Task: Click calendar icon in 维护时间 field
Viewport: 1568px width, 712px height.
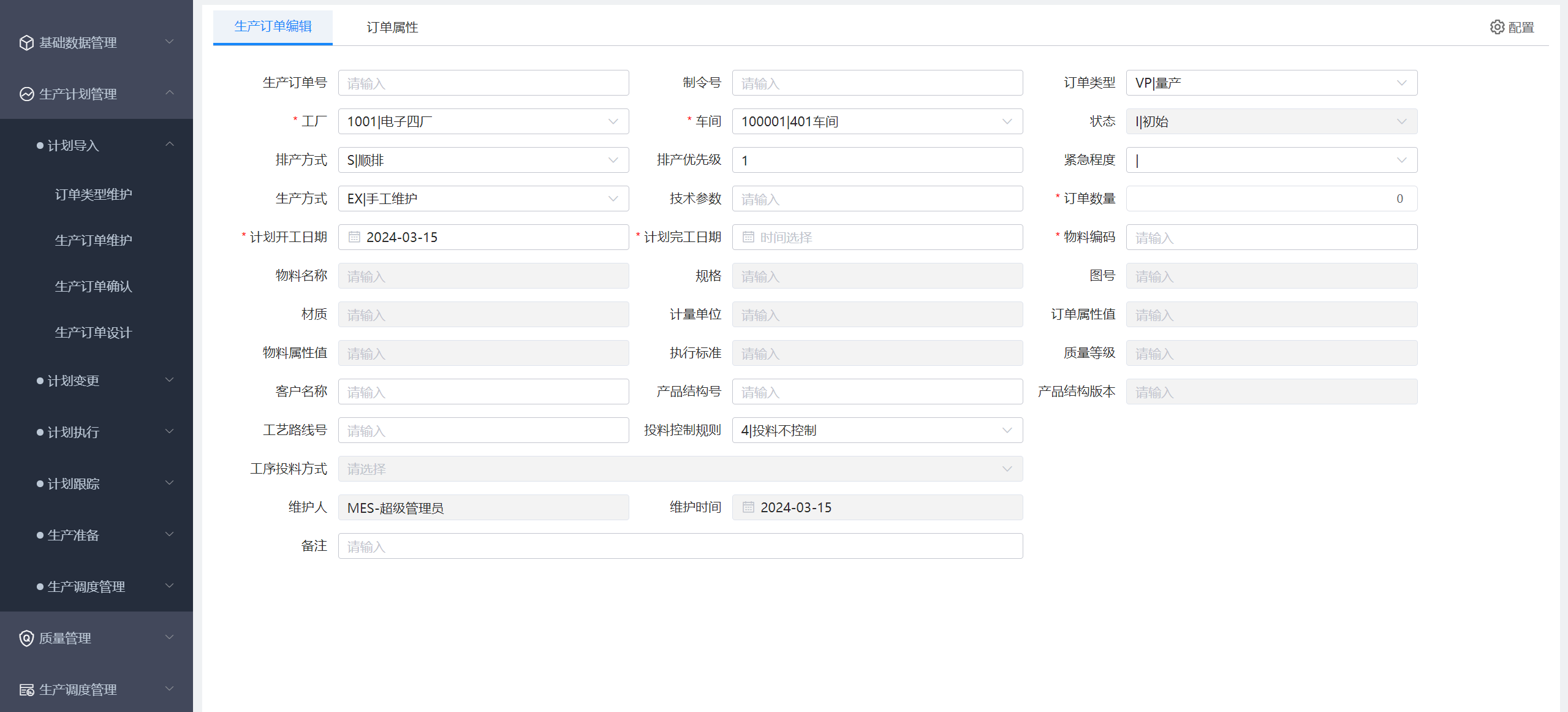Action: tap(748, 507)
